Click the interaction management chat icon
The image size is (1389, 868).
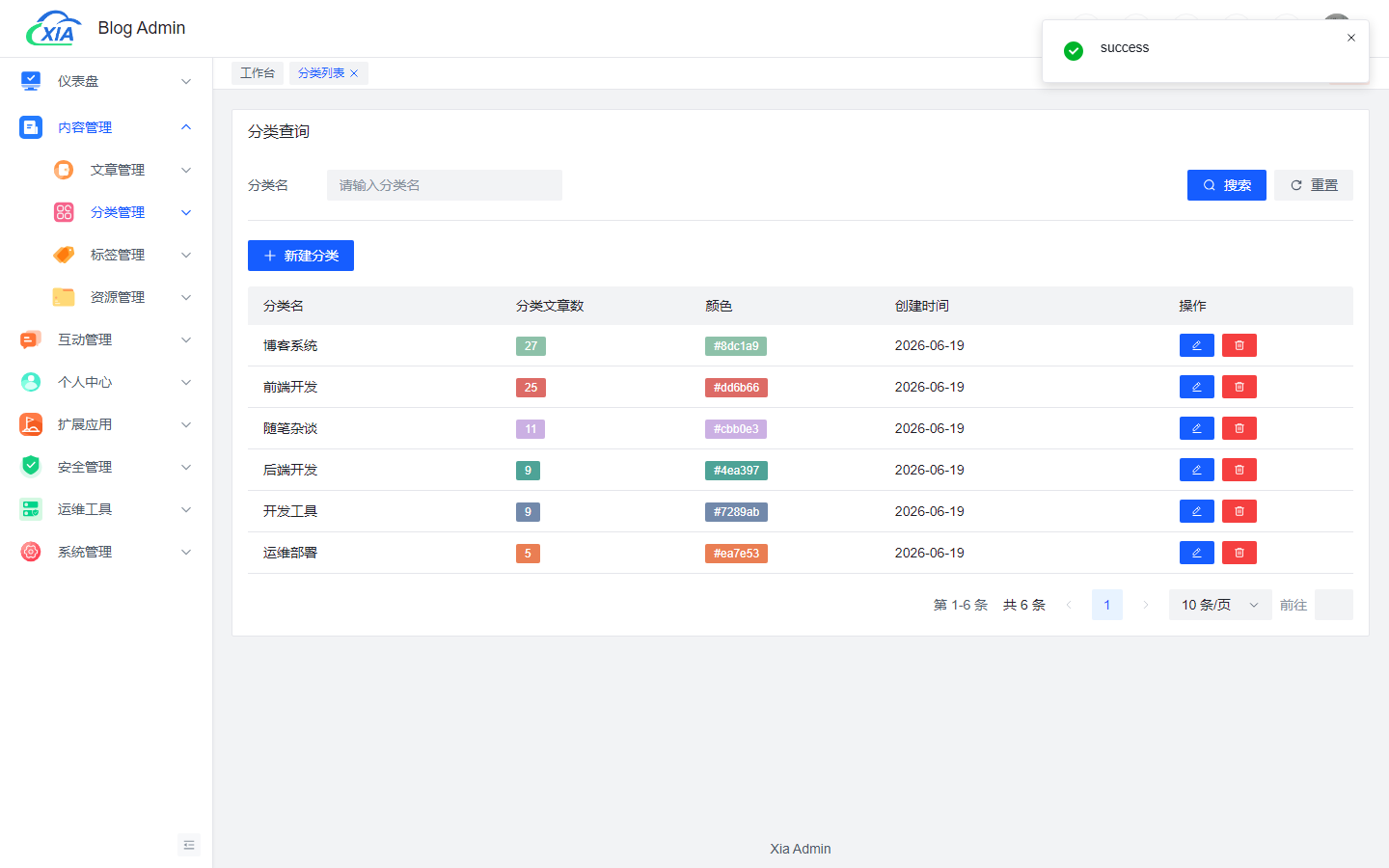[31, 339]
